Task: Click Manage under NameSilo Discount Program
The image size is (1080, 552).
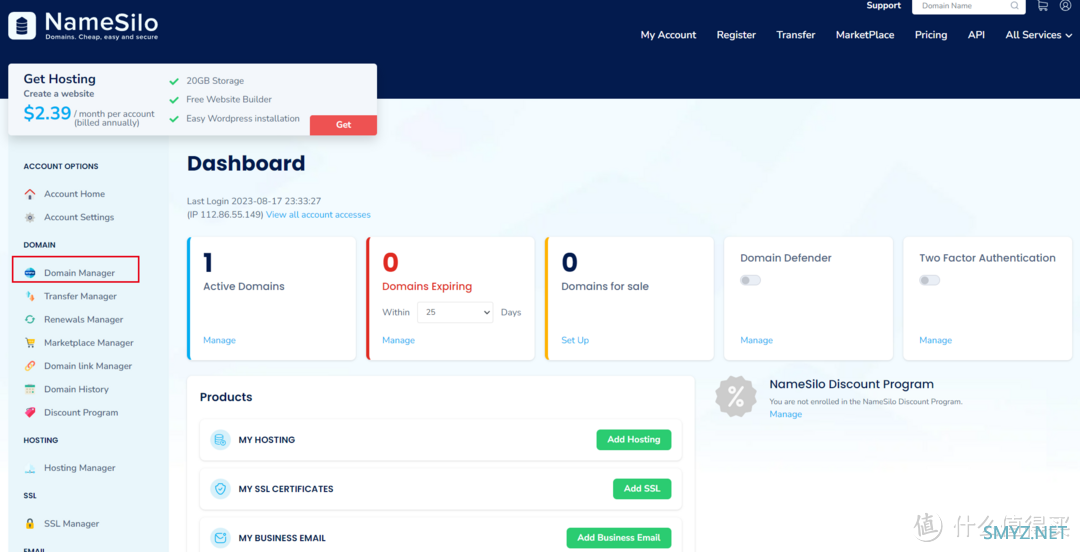Action: point(785,414)
